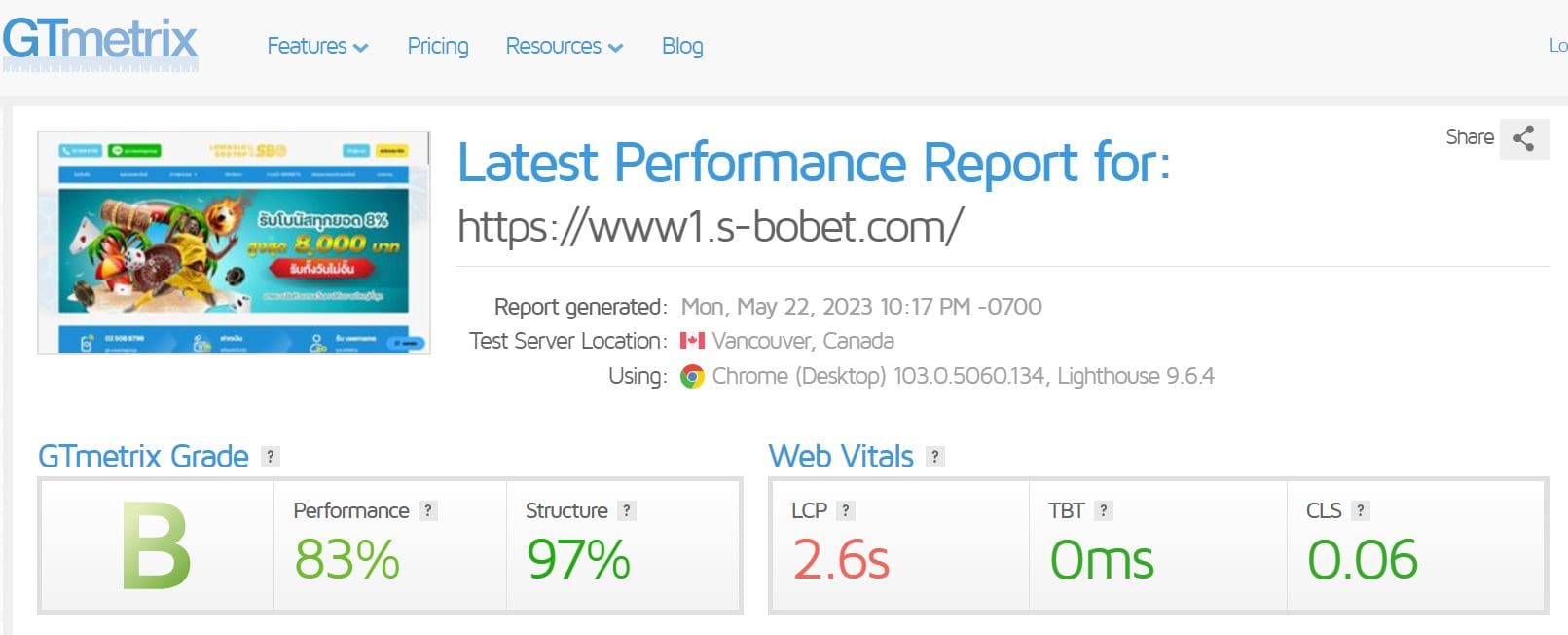Screen dimensions: 1568x635
Task: Open the Pricing page
Action: (438, 46)
